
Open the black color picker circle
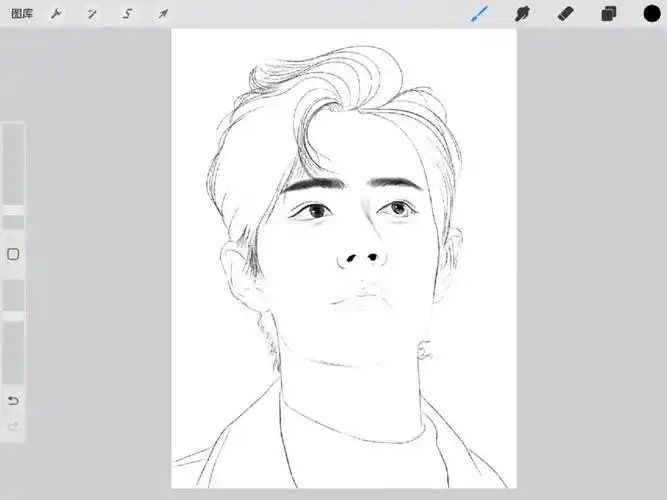(652, 14)
